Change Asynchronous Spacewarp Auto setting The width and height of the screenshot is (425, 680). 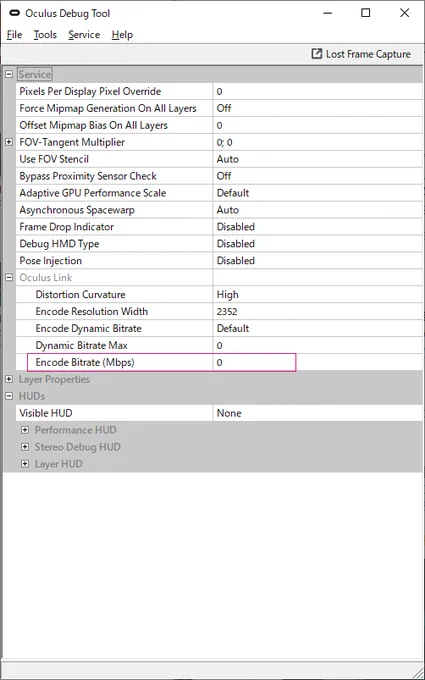pos(317,210)
